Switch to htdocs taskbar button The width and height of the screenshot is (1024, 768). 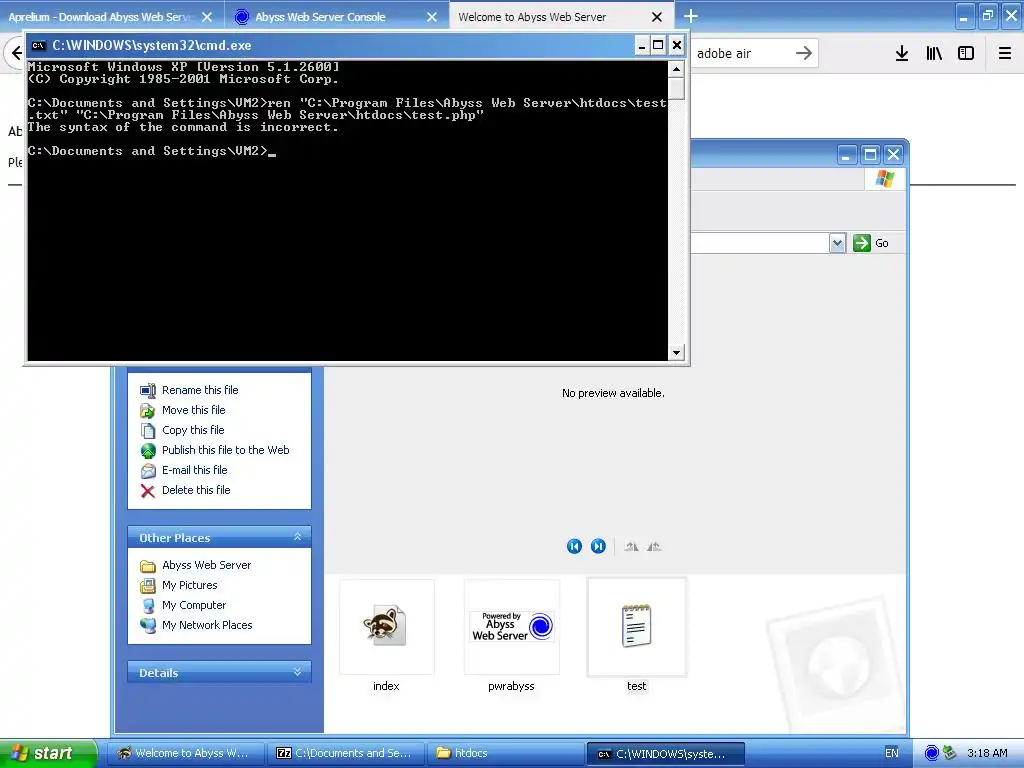506,754
